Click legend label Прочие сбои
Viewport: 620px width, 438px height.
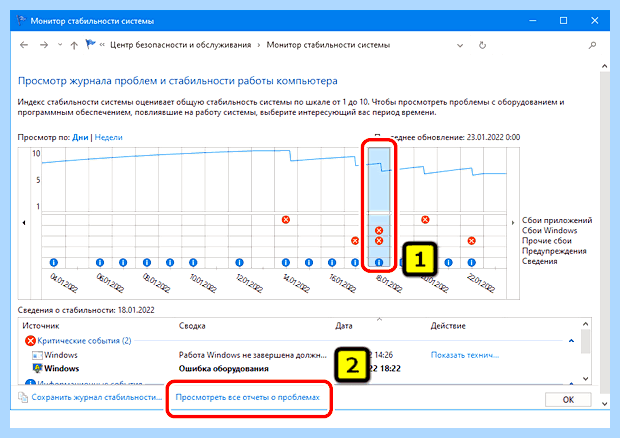point(546,240)
